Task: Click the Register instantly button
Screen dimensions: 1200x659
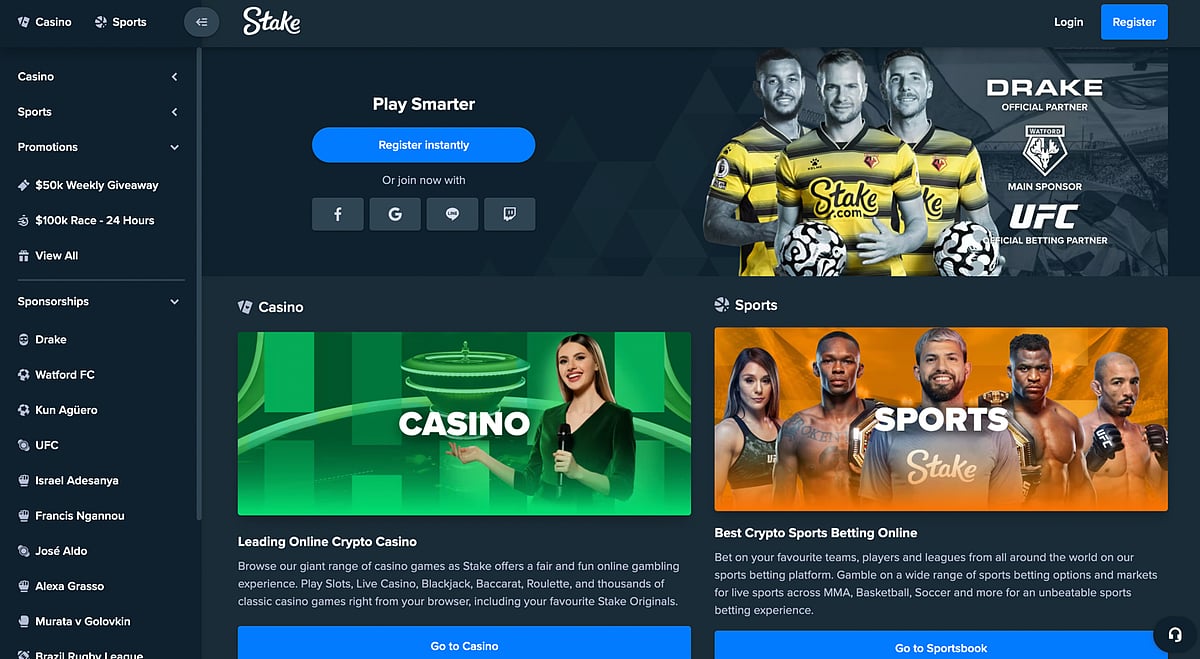Action: pyautogui.click(x=424, y=145)
